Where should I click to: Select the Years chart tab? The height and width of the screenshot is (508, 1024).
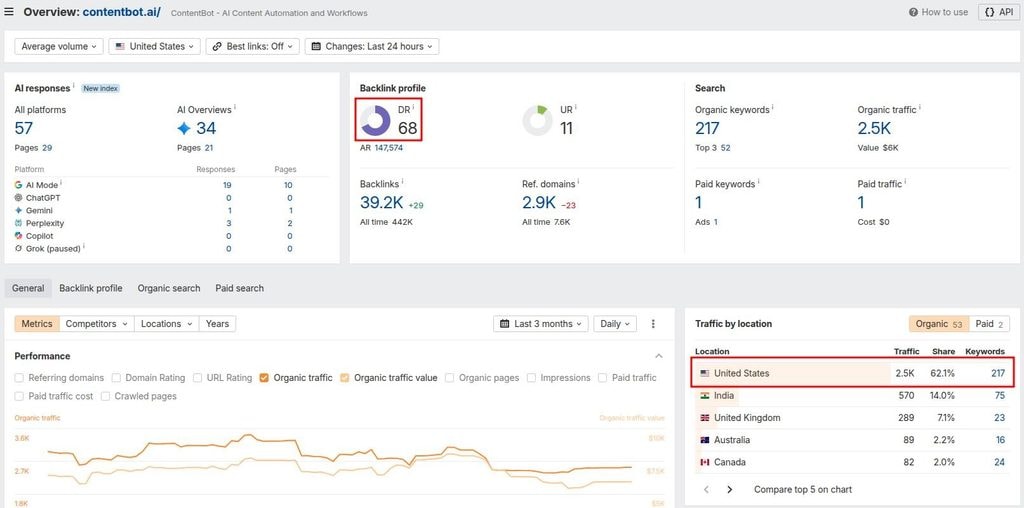pos(217,324)
